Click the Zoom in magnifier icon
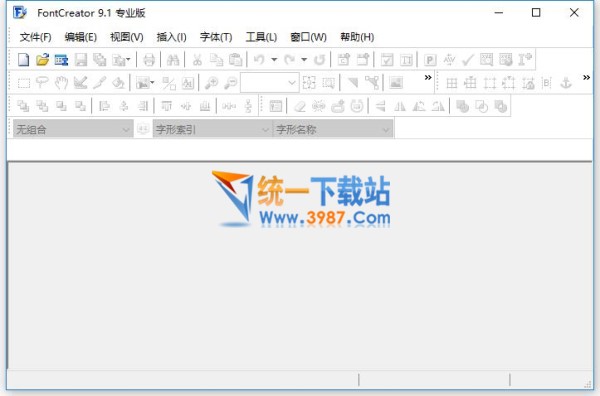This screenshot has height=396, width=600. 211,83
